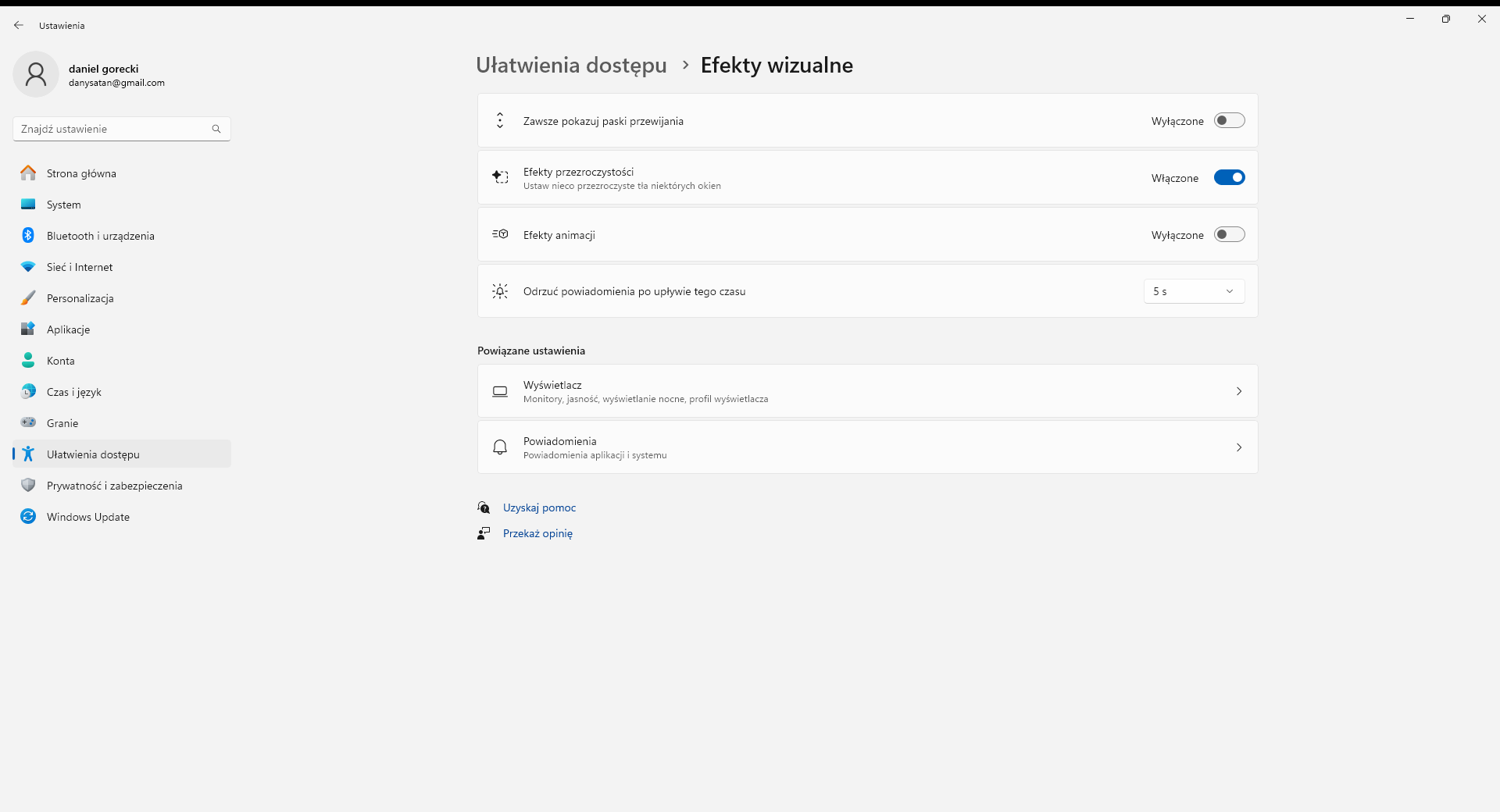Click the Granie controller icon

click(28, 423)
